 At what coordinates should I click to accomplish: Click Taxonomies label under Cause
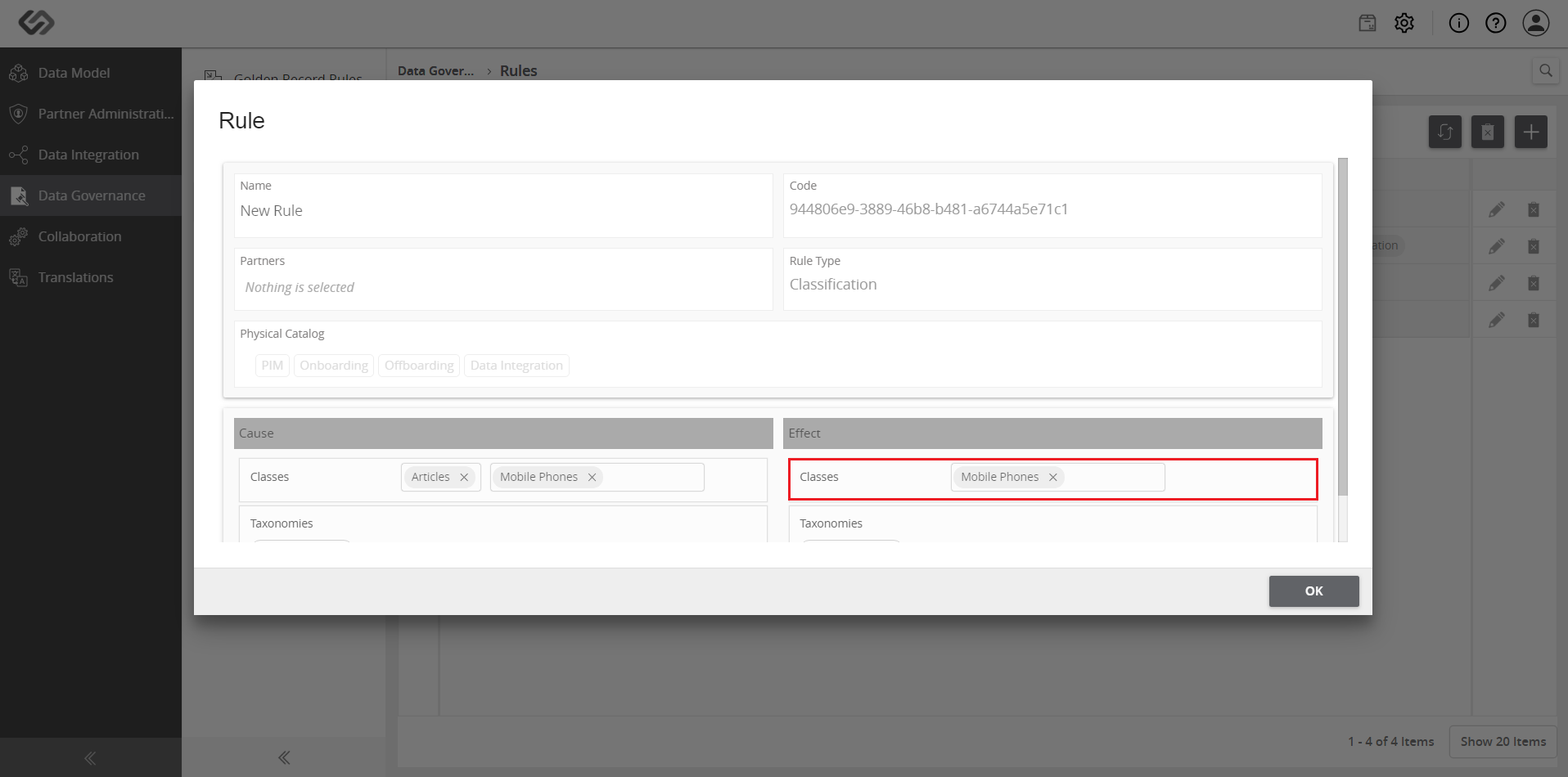coord(282,523)
